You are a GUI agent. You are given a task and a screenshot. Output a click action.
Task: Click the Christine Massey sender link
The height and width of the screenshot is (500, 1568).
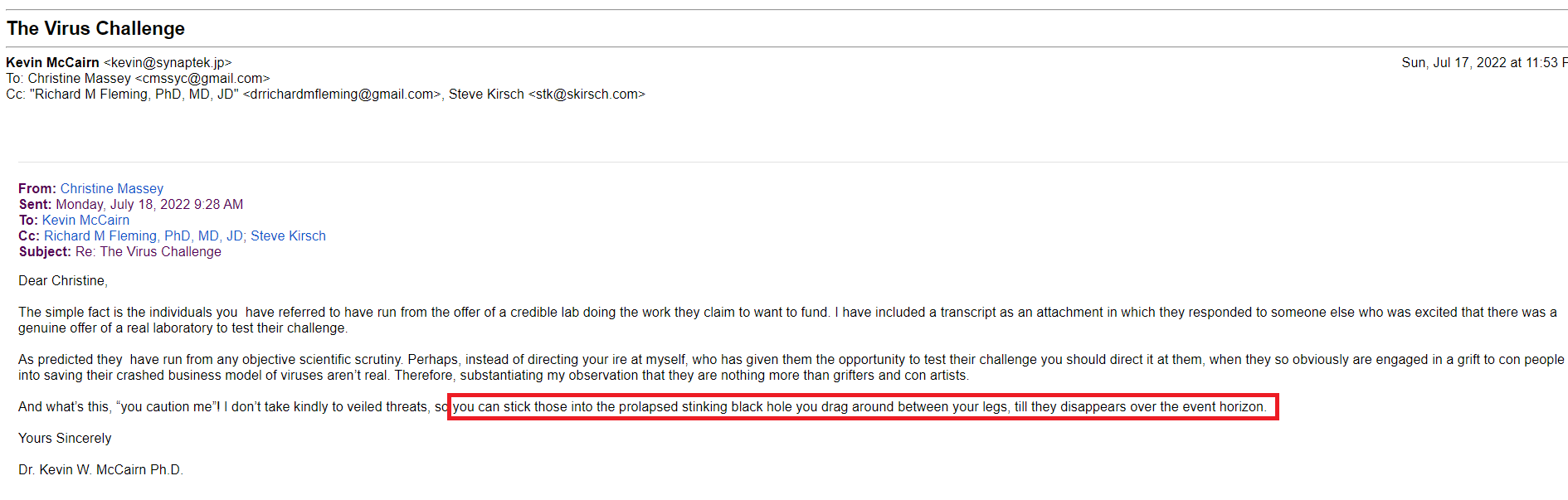[x=112, y=188]
